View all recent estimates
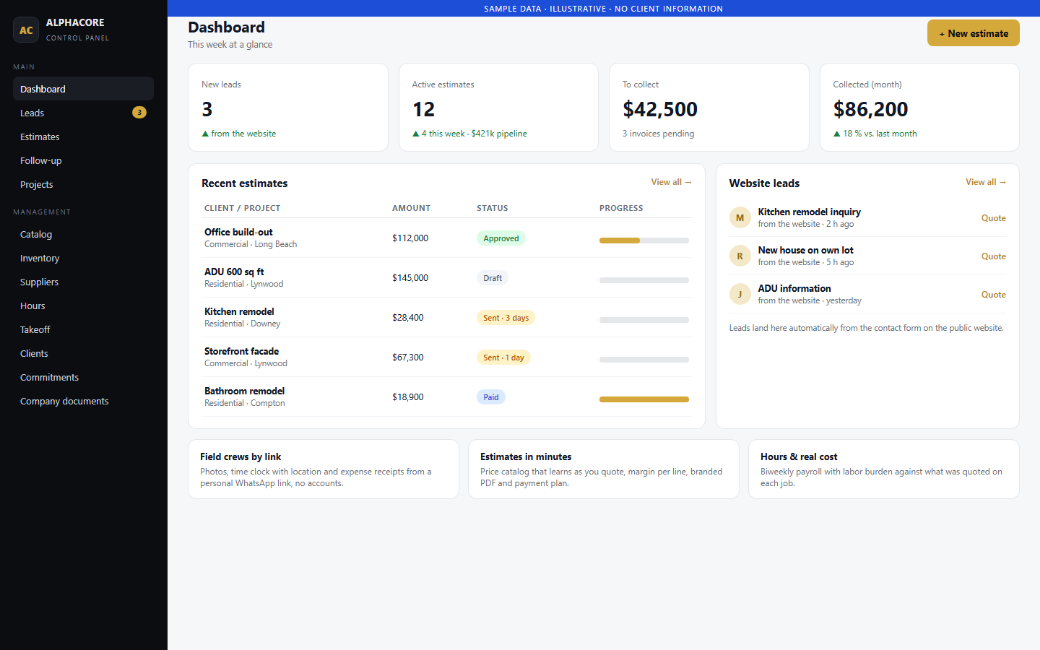 point(671,182)
